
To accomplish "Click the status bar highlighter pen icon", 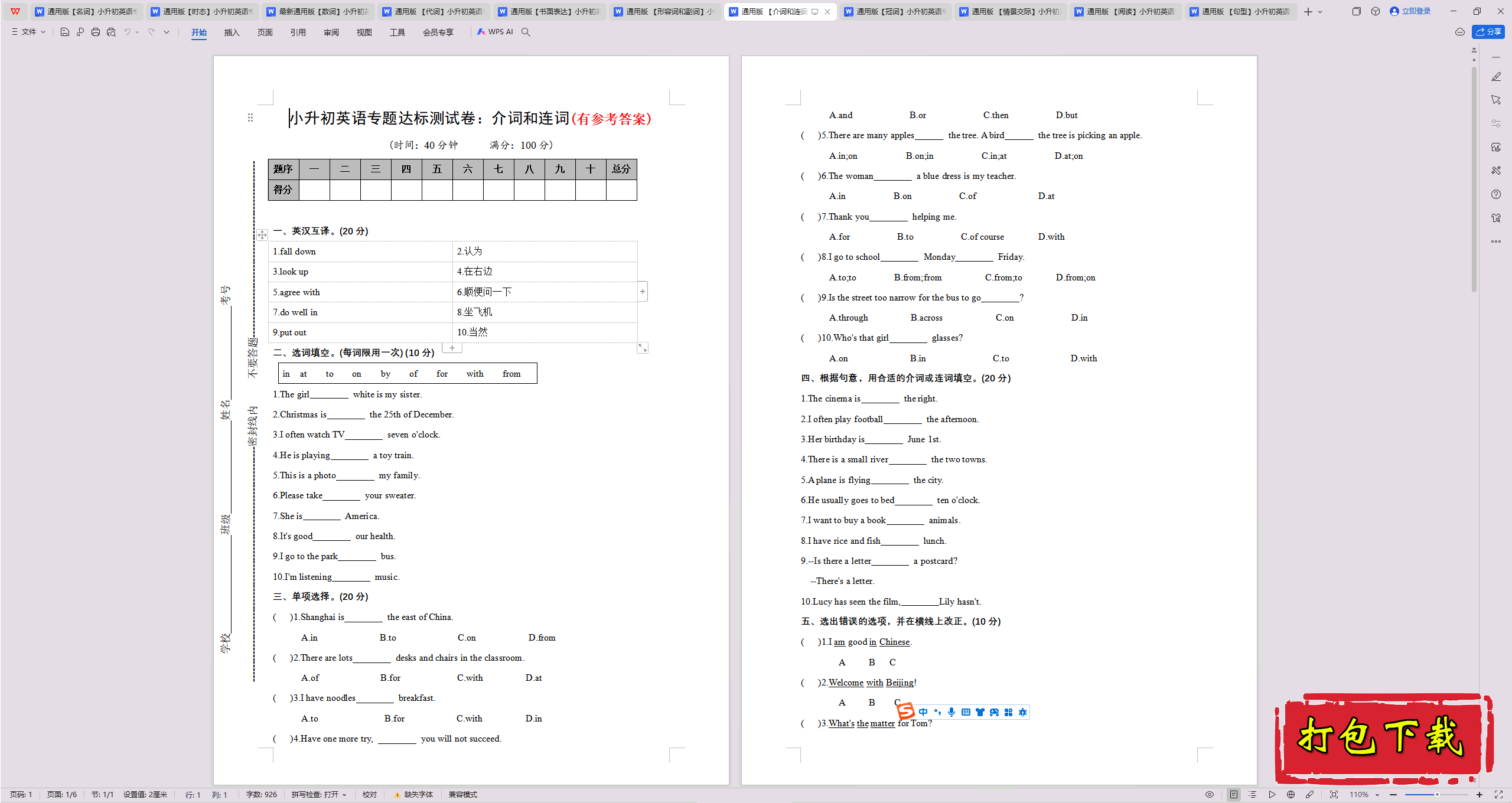I will coord(1310,795).
